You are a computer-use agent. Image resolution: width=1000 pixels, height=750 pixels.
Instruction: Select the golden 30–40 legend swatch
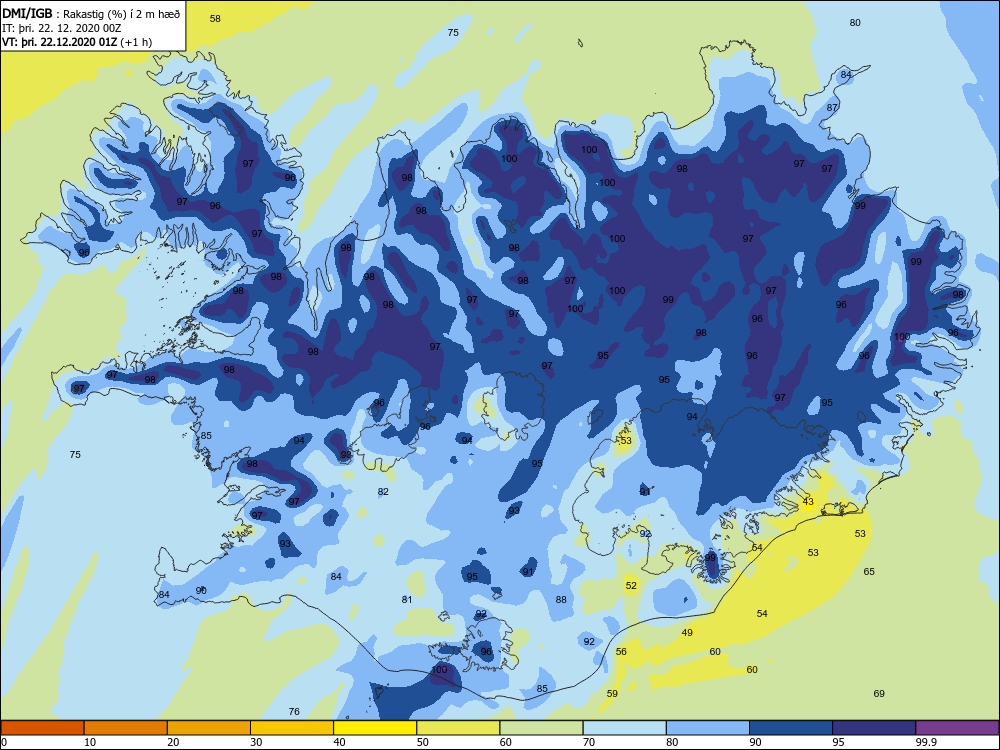point(292,728)
